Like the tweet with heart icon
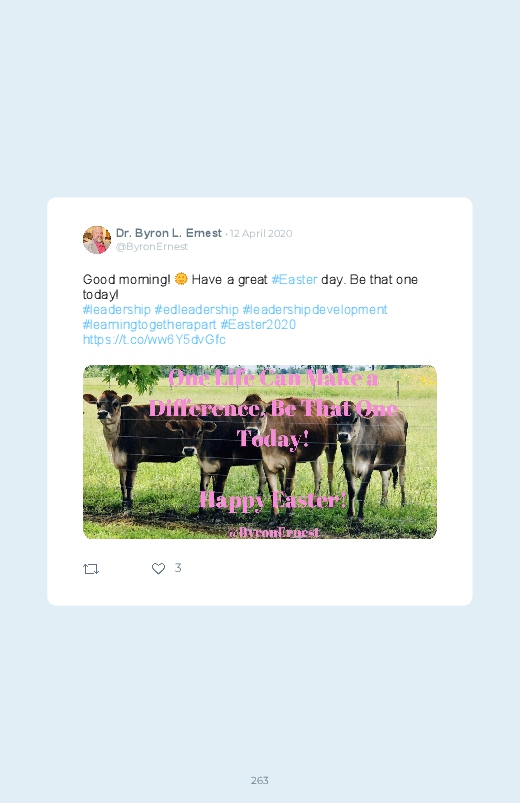 [158, 568]
